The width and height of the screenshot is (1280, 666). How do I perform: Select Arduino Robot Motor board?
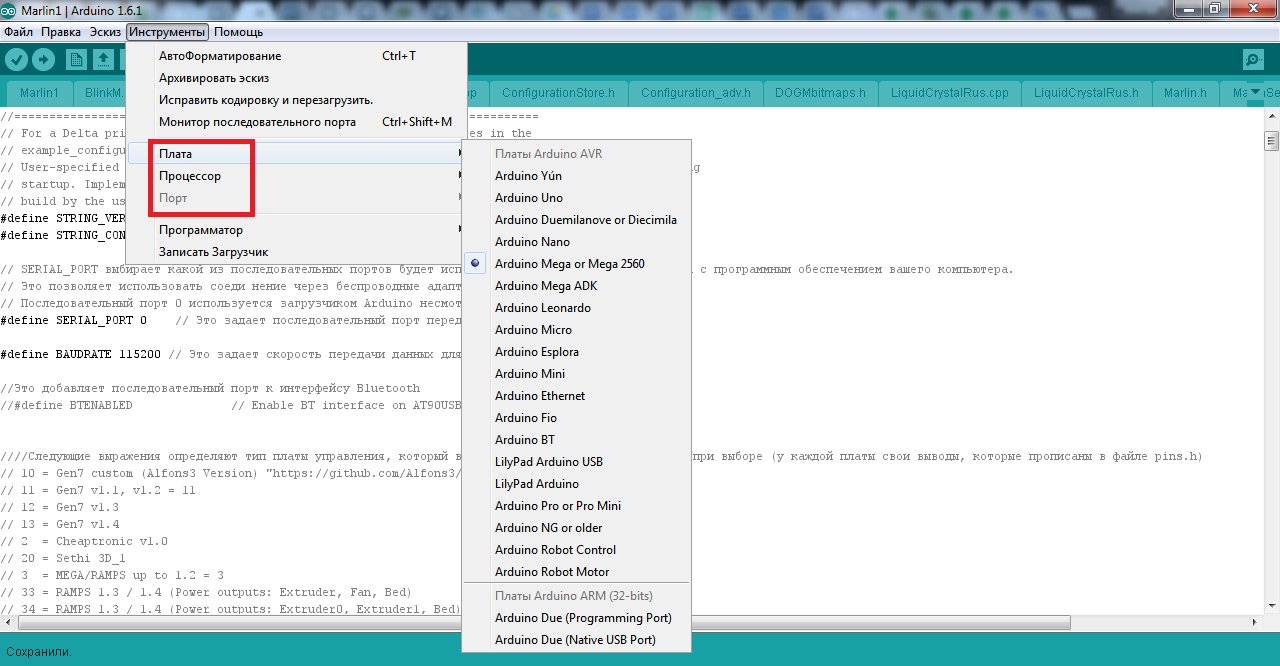click(577, 572)
